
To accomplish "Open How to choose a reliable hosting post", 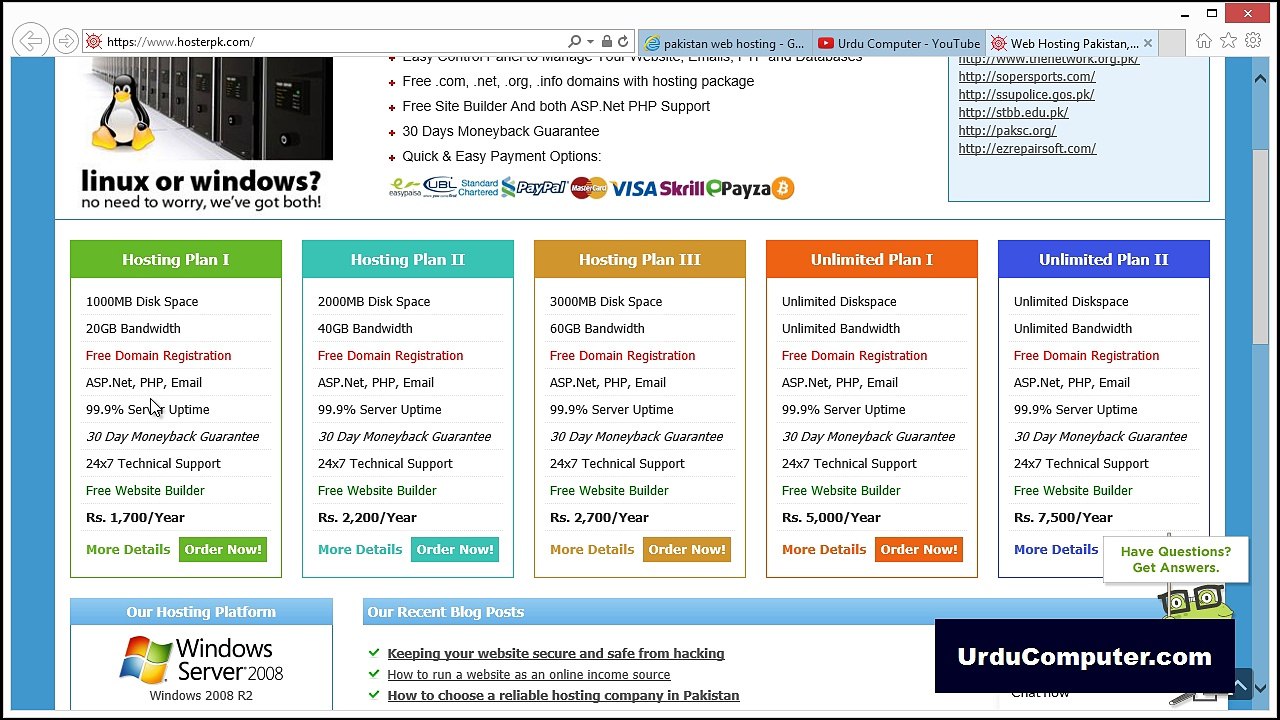I will pyautogui.click(x=563, y=695).
